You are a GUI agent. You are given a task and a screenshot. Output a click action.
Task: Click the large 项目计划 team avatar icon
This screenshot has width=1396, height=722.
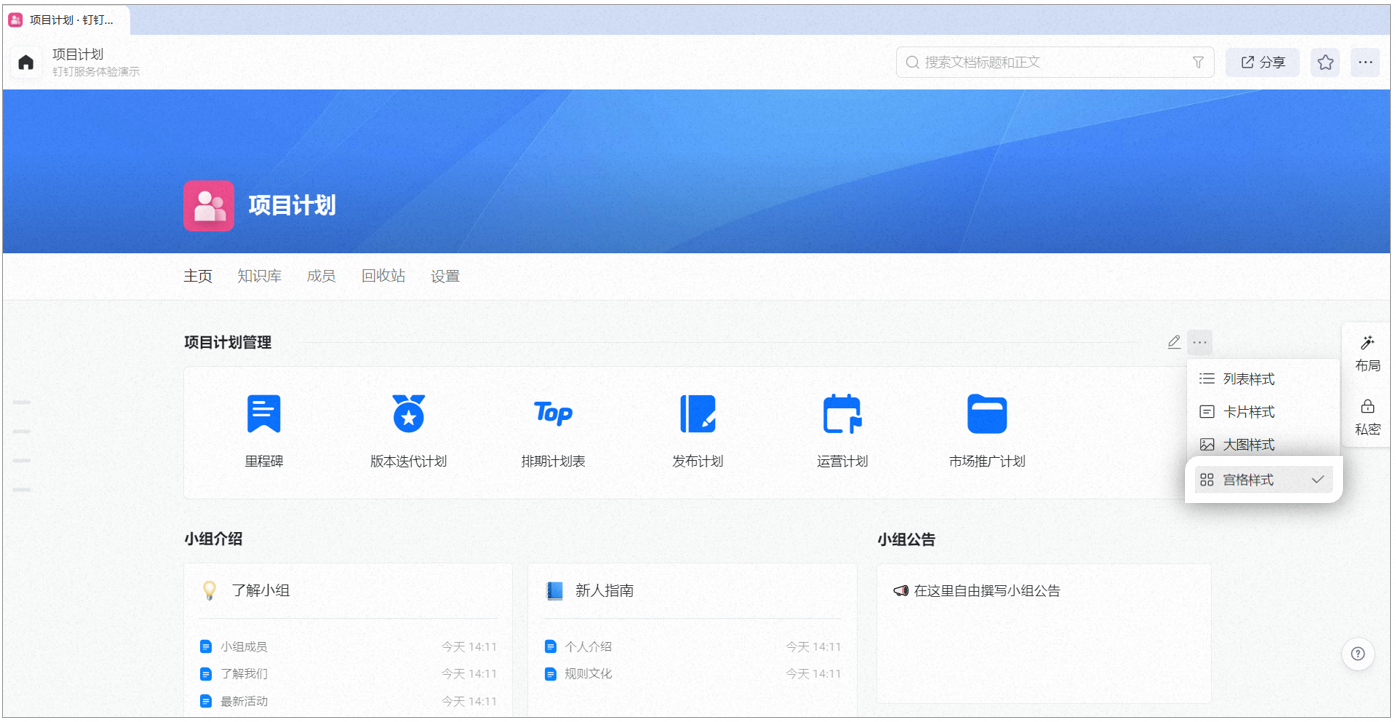point(209,206)
